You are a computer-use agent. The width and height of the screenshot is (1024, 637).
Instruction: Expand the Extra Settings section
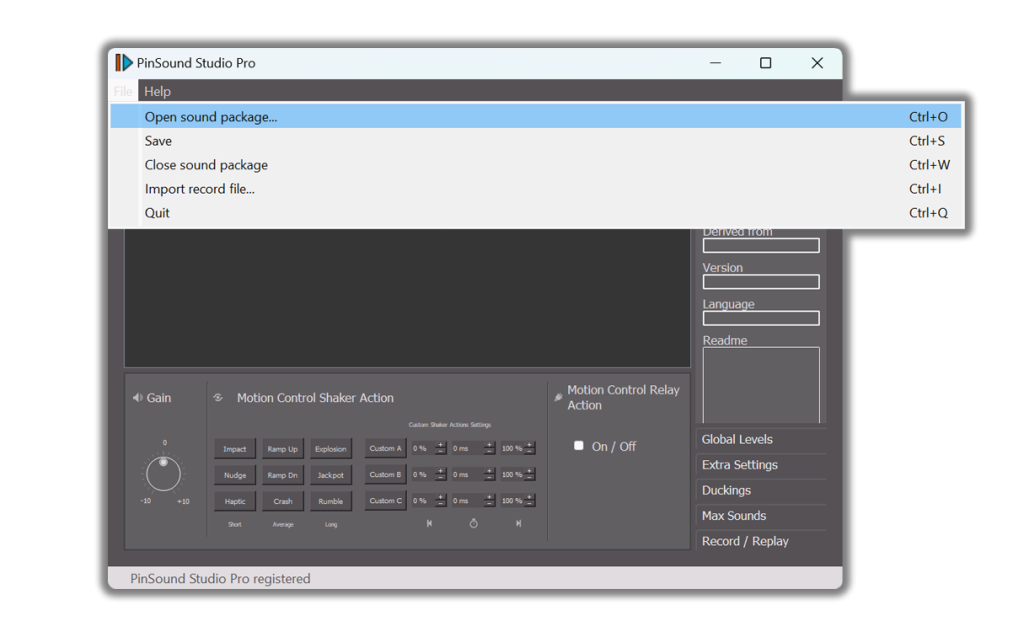click(x=761, y=465)
